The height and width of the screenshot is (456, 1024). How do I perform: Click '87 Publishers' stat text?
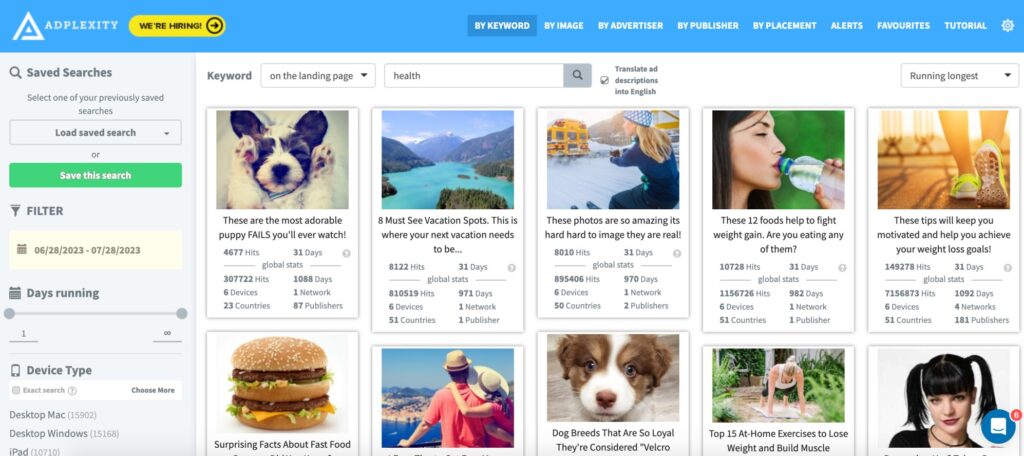tap(317, 306)
